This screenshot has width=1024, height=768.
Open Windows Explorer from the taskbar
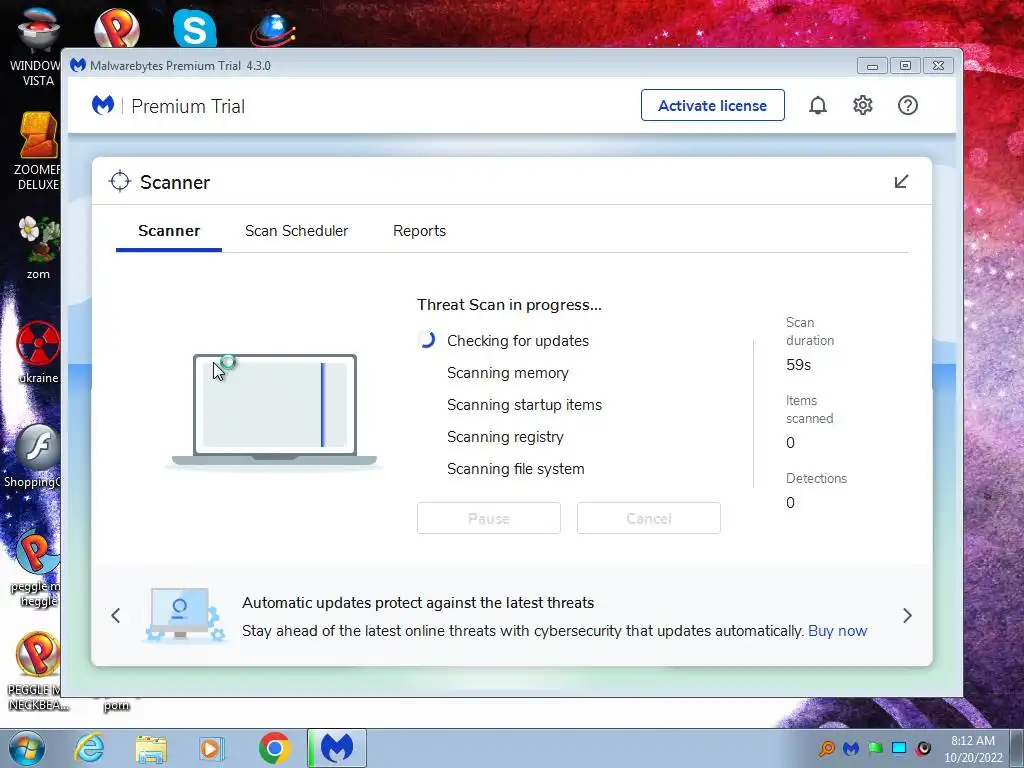tap(151, 748)
